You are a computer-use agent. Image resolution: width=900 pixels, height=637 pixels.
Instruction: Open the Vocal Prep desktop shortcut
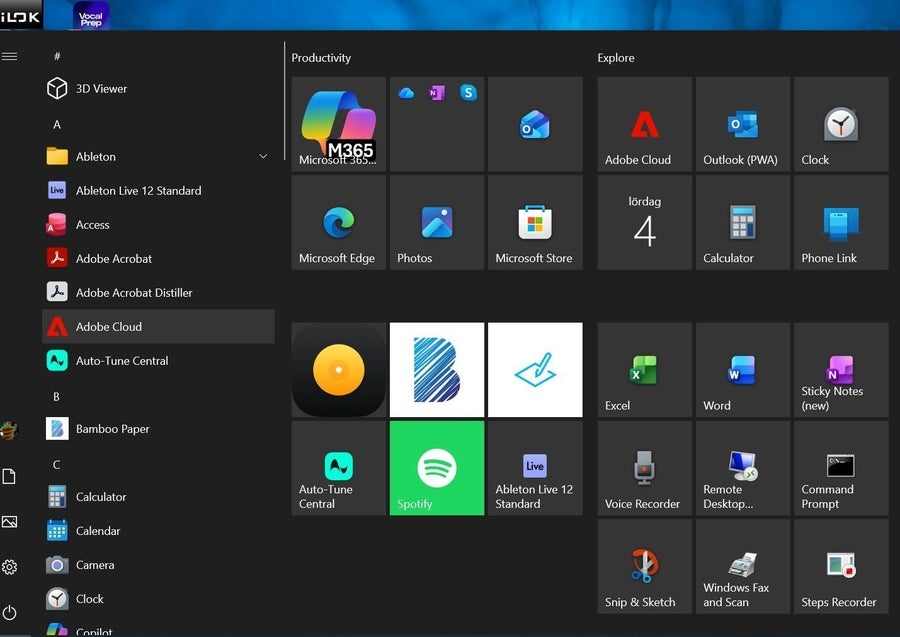[x=91, y=15]
